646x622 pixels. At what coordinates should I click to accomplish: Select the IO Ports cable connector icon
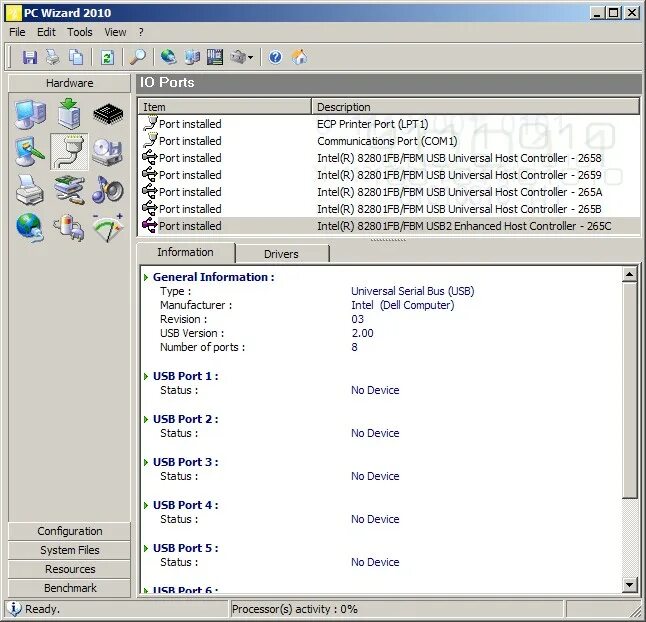tap(69, 152)
